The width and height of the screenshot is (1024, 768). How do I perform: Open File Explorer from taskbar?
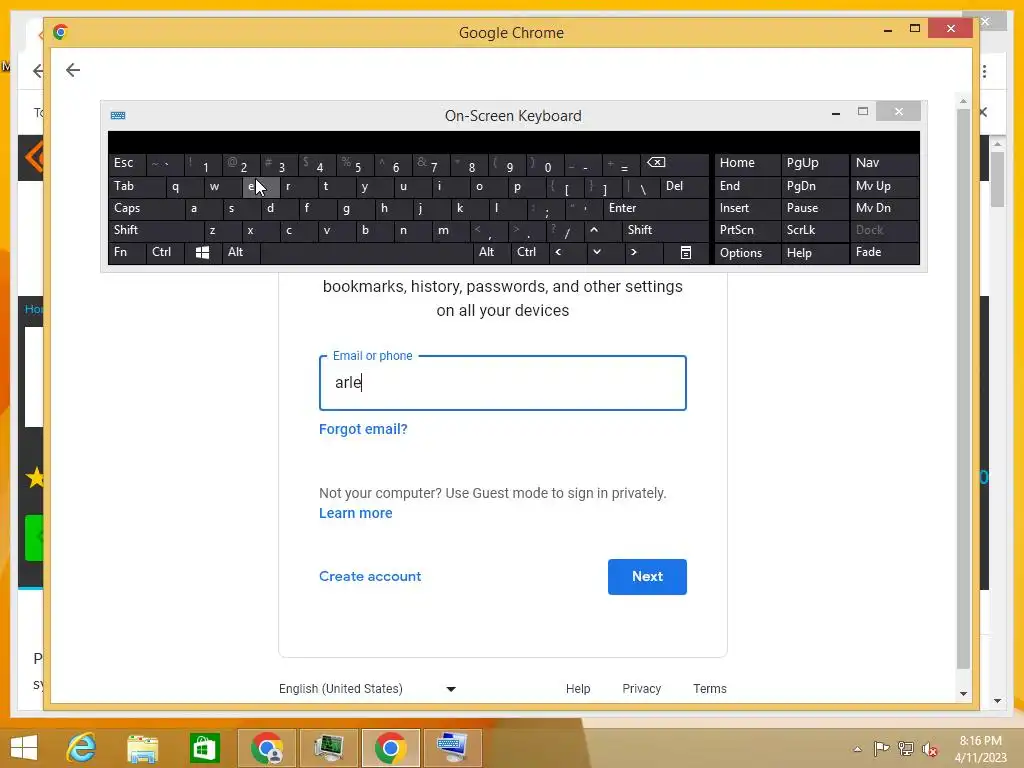[142, 747]
